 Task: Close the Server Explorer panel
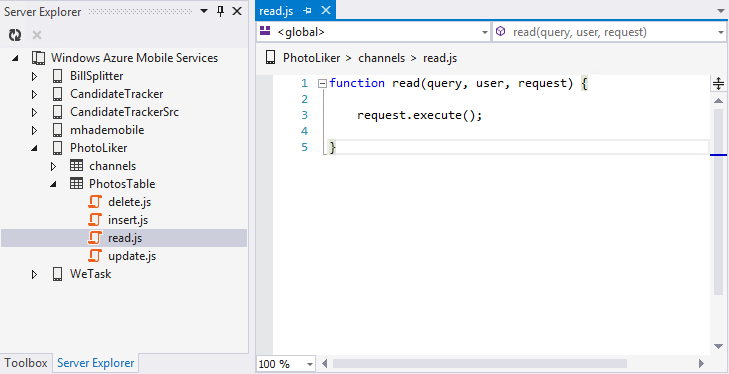[x=237, y=12]
